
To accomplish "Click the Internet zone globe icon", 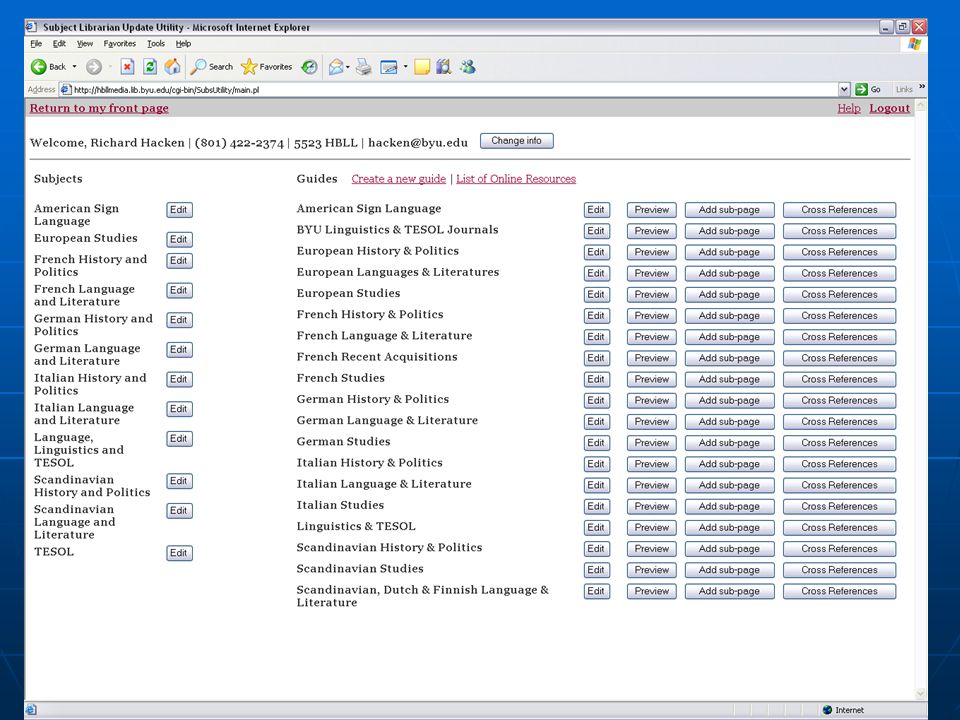I will coord(827,710).
